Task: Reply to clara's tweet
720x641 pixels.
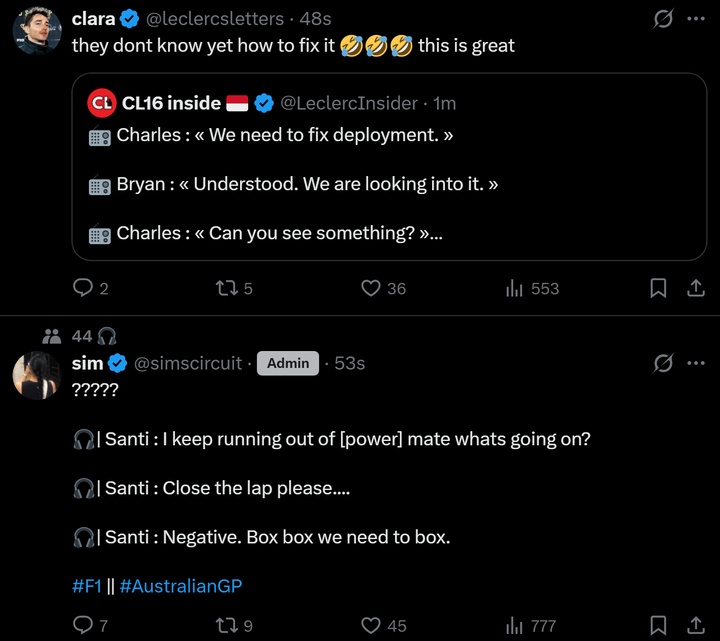Action: point(84,288)
